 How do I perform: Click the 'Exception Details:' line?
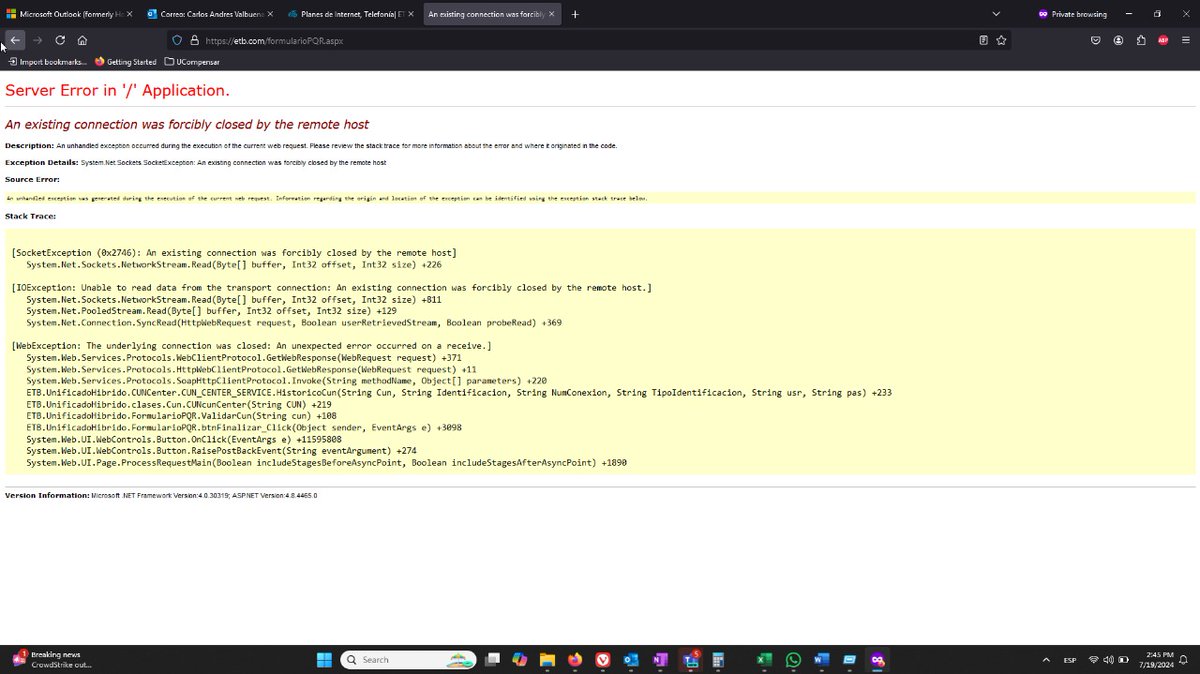coord(195,162)
